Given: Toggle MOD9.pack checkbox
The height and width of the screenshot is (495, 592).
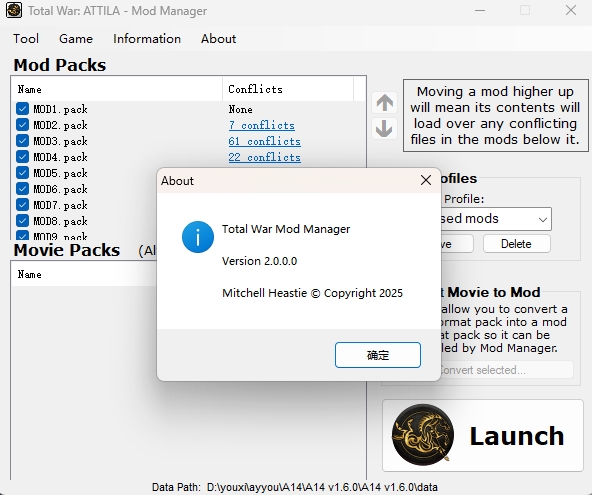Looking at the screenshot, I should 22,235.
